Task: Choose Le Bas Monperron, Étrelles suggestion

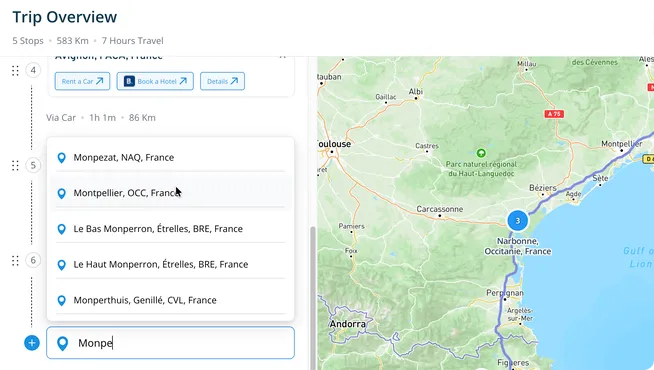Action: (x=171, y=229)
